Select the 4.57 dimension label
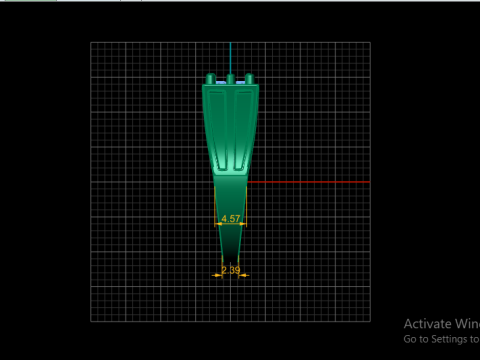 pyautogui.click(x=231, y=219)
